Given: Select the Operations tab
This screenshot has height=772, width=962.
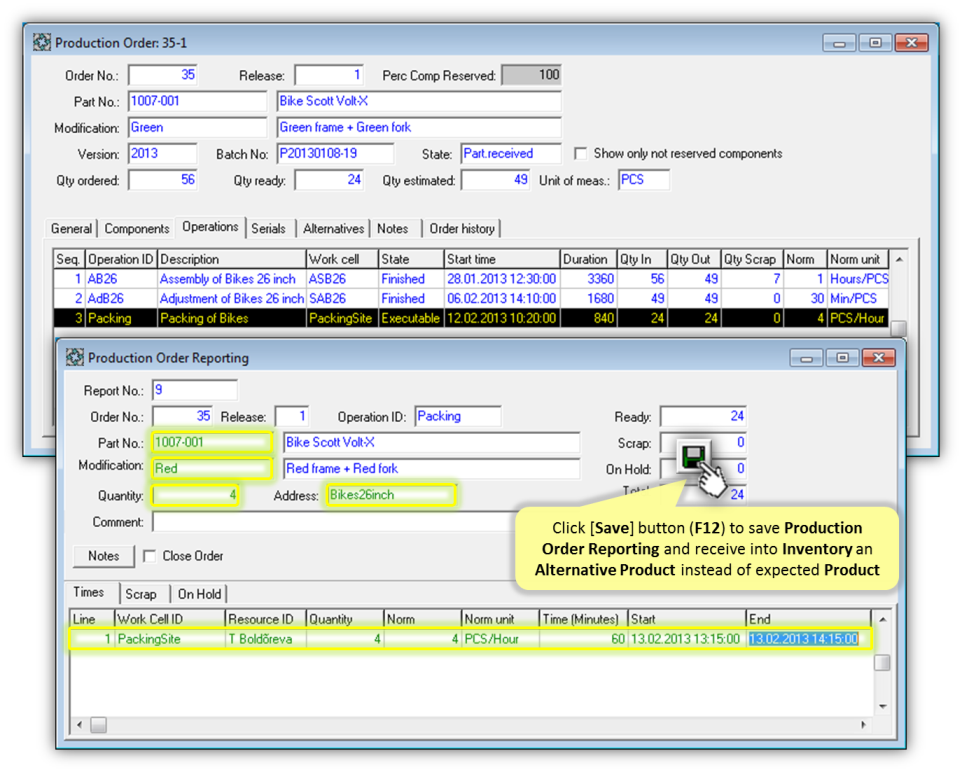Looking at the screenshot, I should click(210, 226).
